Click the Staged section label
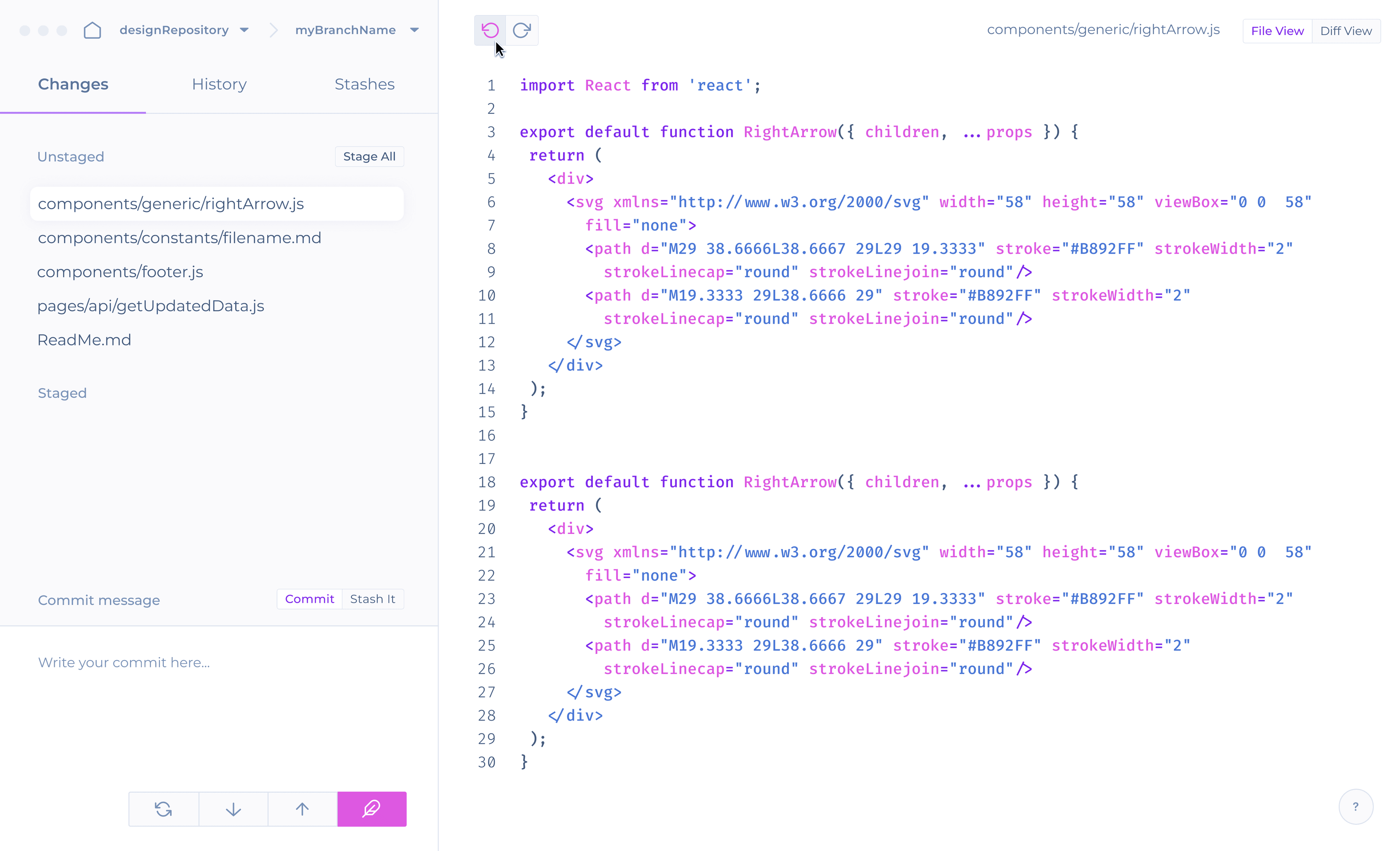The width and height of the screenshot is (1400, 851). [x=62, y=393]
